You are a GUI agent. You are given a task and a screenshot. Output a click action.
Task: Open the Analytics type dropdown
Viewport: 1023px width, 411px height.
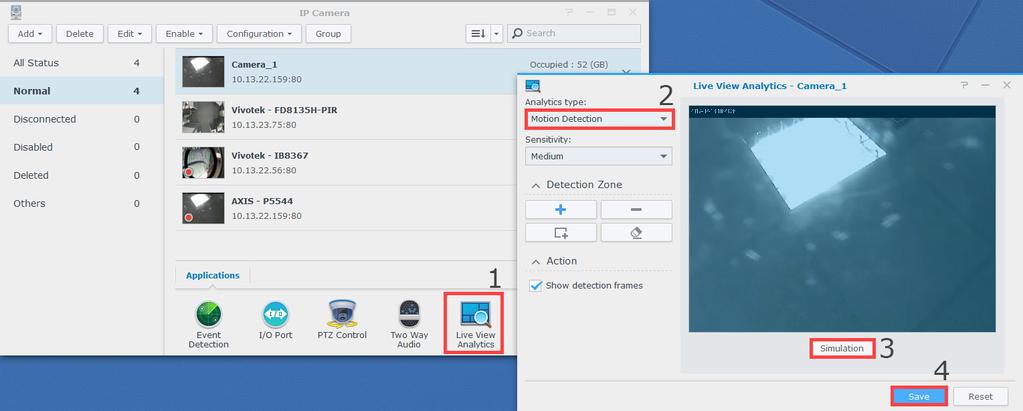(x=598, y=119)
